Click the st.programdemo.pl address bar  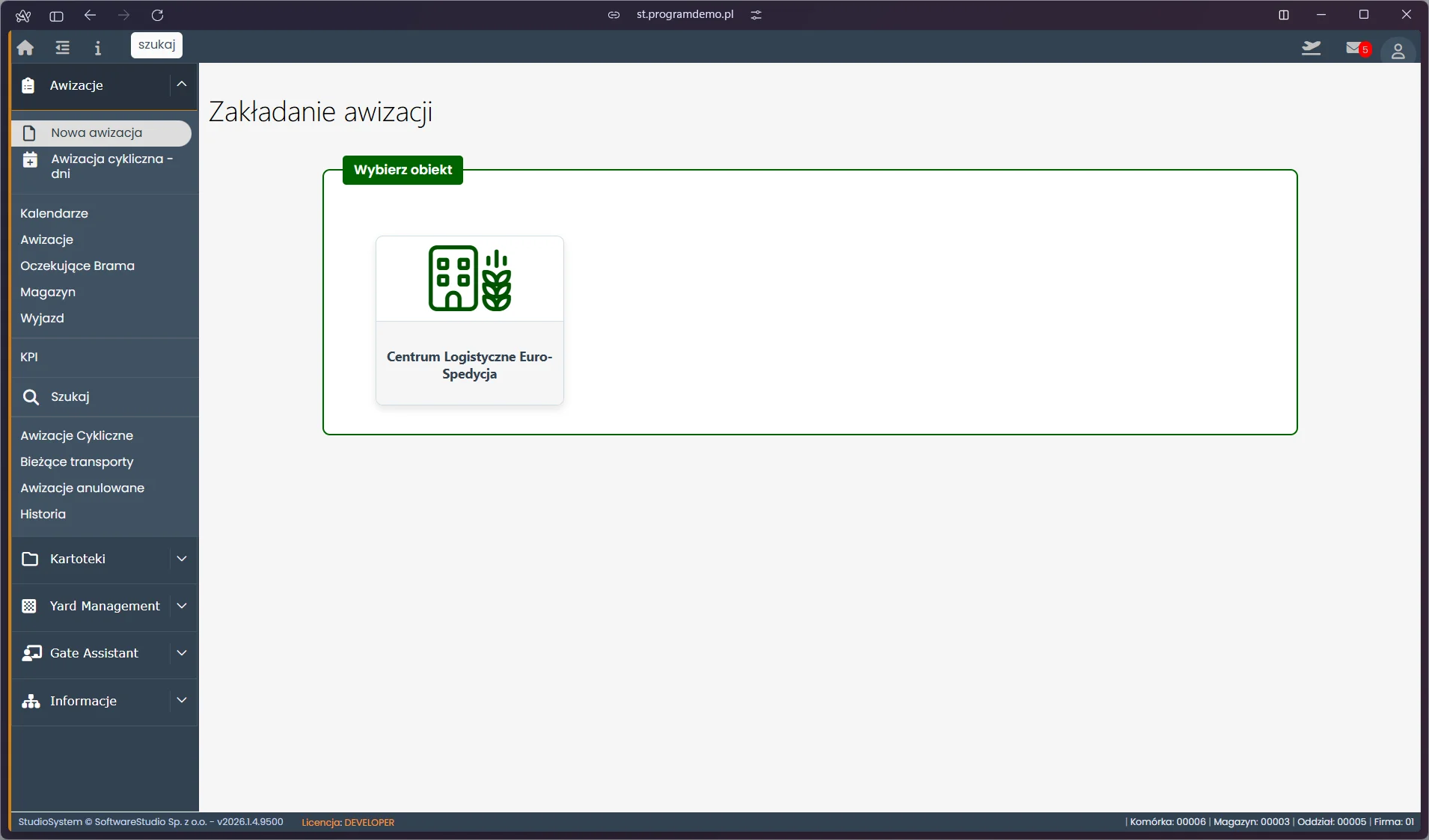[685, 14]
